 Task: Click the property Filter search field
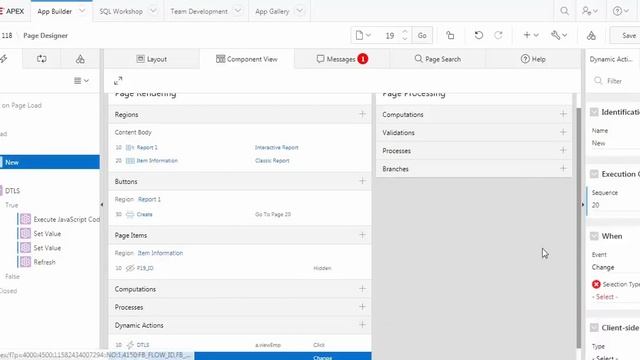[616, 81]
